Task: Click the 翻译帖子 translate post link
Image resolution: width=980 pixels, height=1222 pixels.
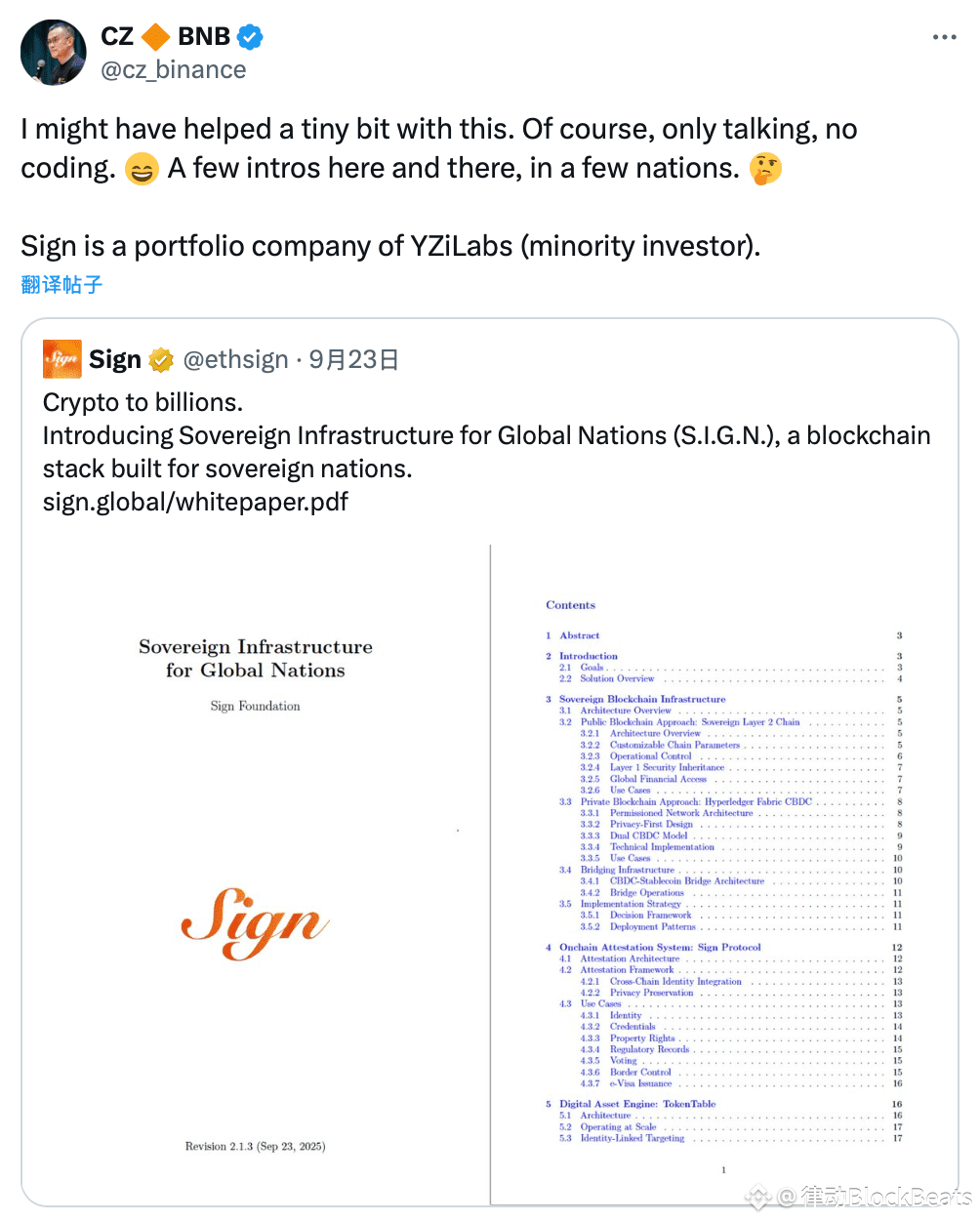Action: (x=61, y=285)
